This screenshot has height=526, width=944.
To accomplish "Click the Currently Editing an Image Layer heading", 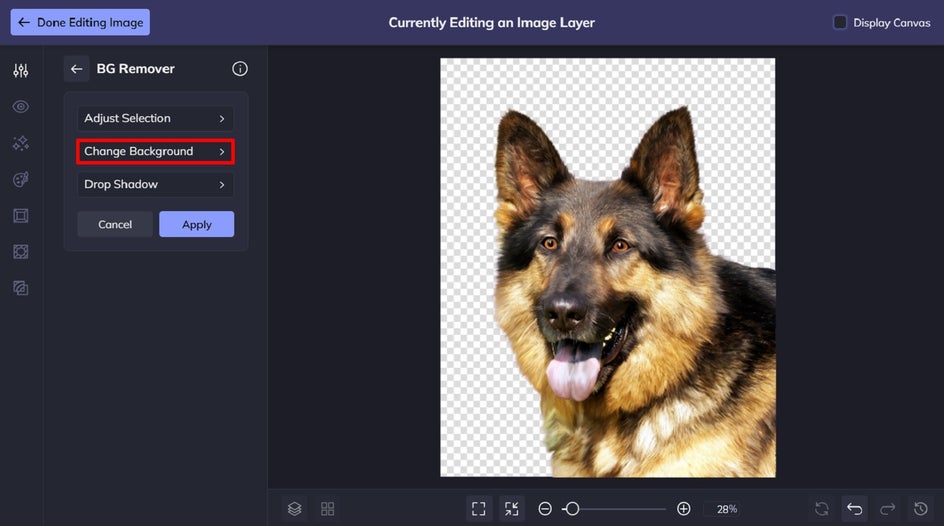I will pyautogui.click(x=491, y=22).
